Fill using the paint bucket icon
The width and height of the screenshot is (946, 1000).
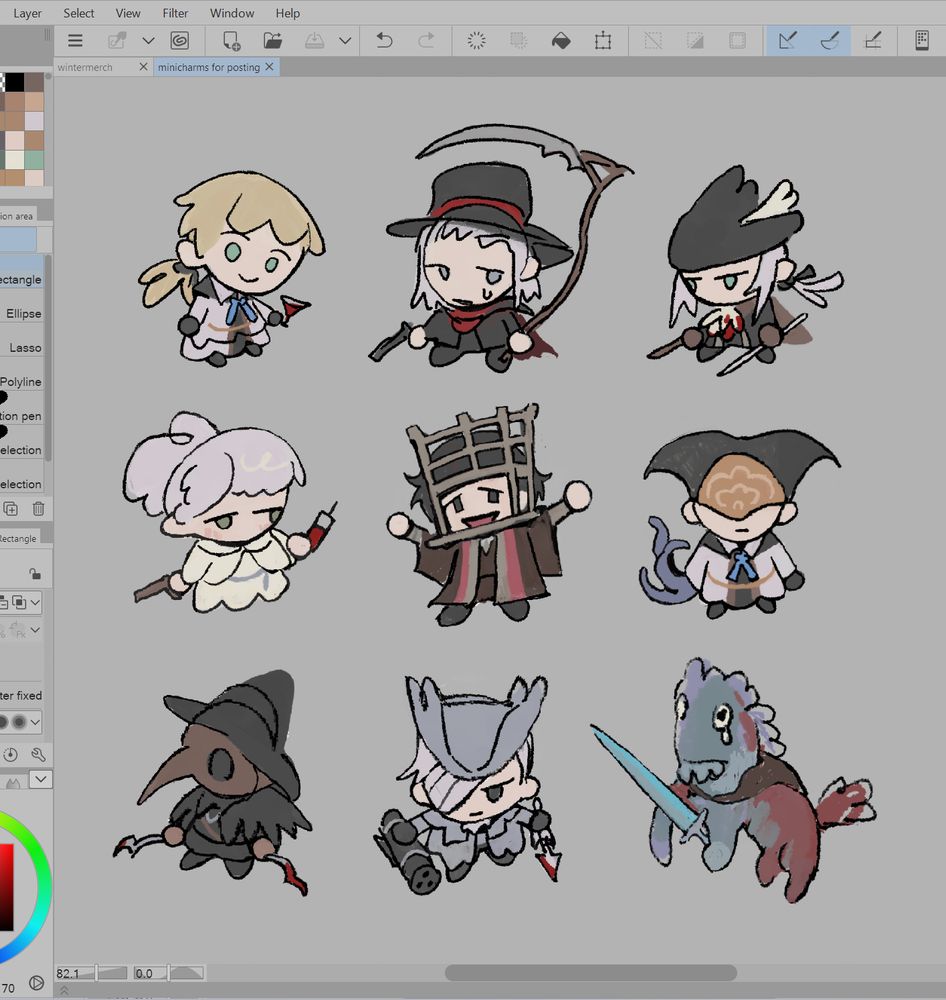[561, 41]
